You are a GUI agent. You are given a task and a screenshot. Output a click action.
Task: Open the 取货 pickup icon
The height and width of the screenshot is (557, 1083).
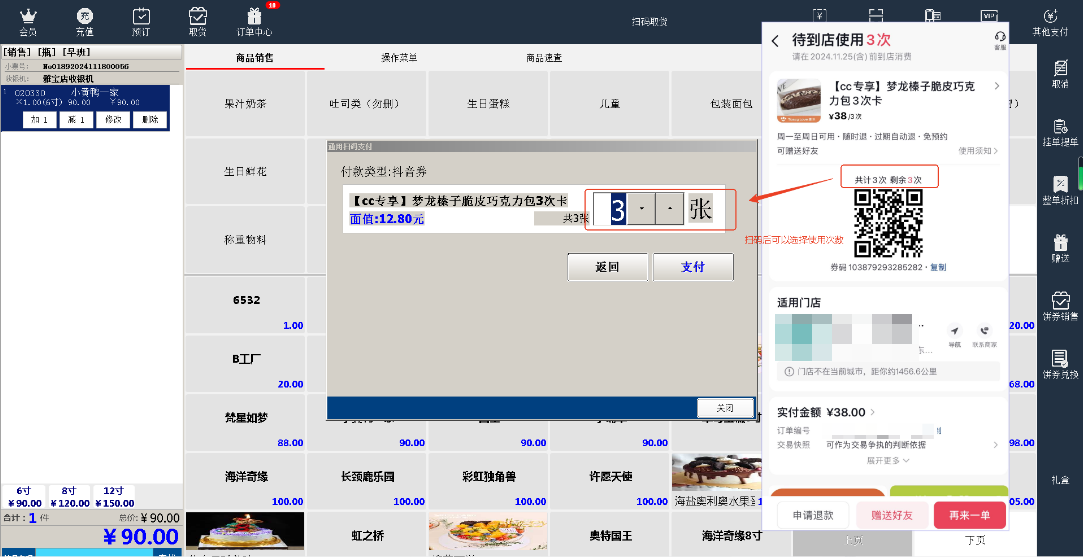coord(198,22)
